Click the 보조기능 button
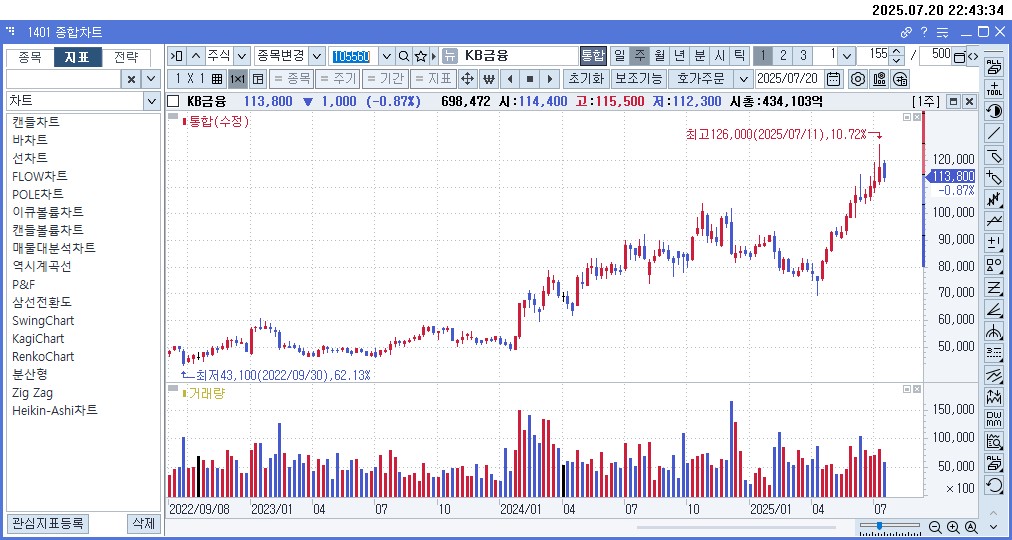This screenshot has width=1012, height=540. pos(638,79)
